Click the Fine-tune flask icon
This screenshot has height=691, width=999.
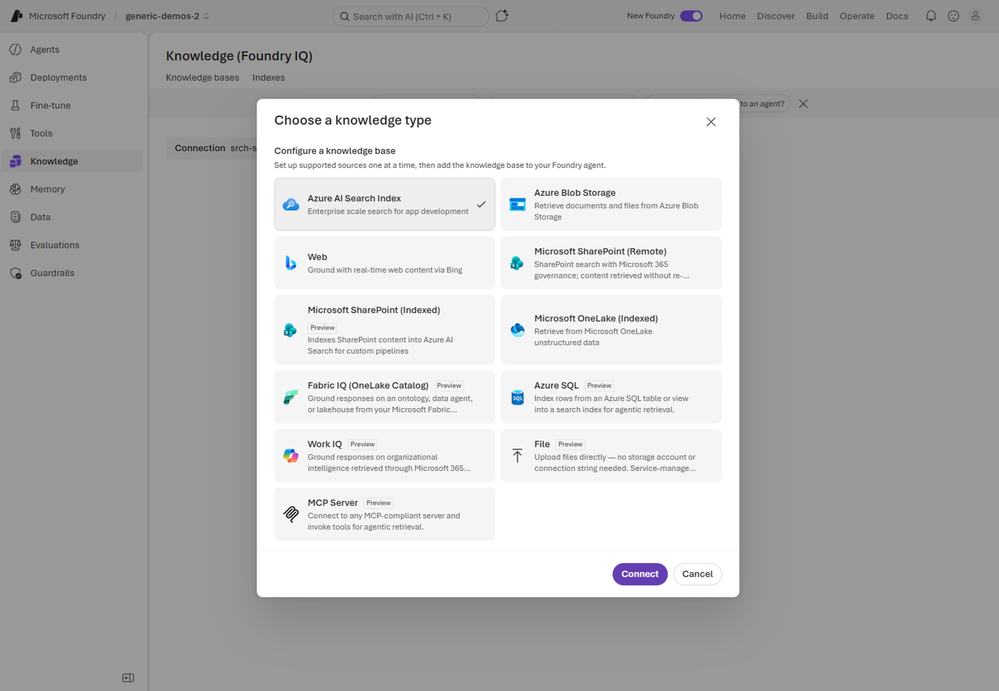tap(15, 106)
